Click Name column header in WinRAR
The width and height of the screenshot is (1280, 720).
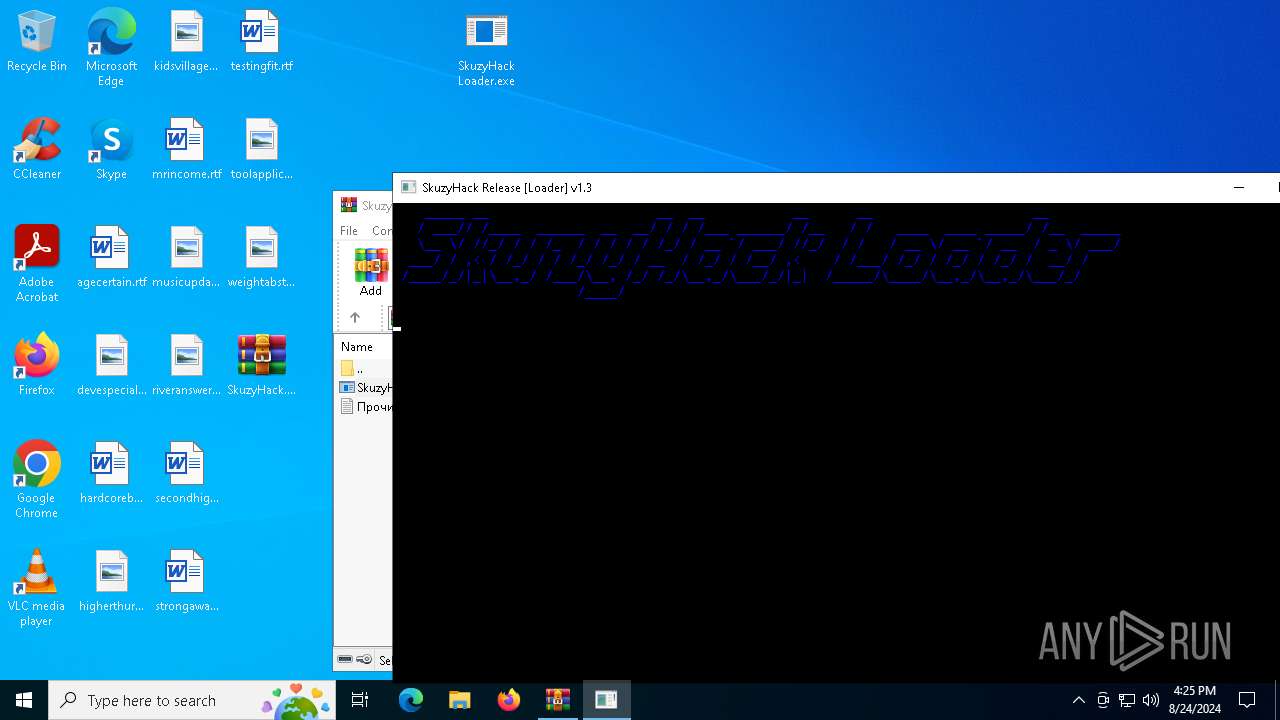click(357, 347)
